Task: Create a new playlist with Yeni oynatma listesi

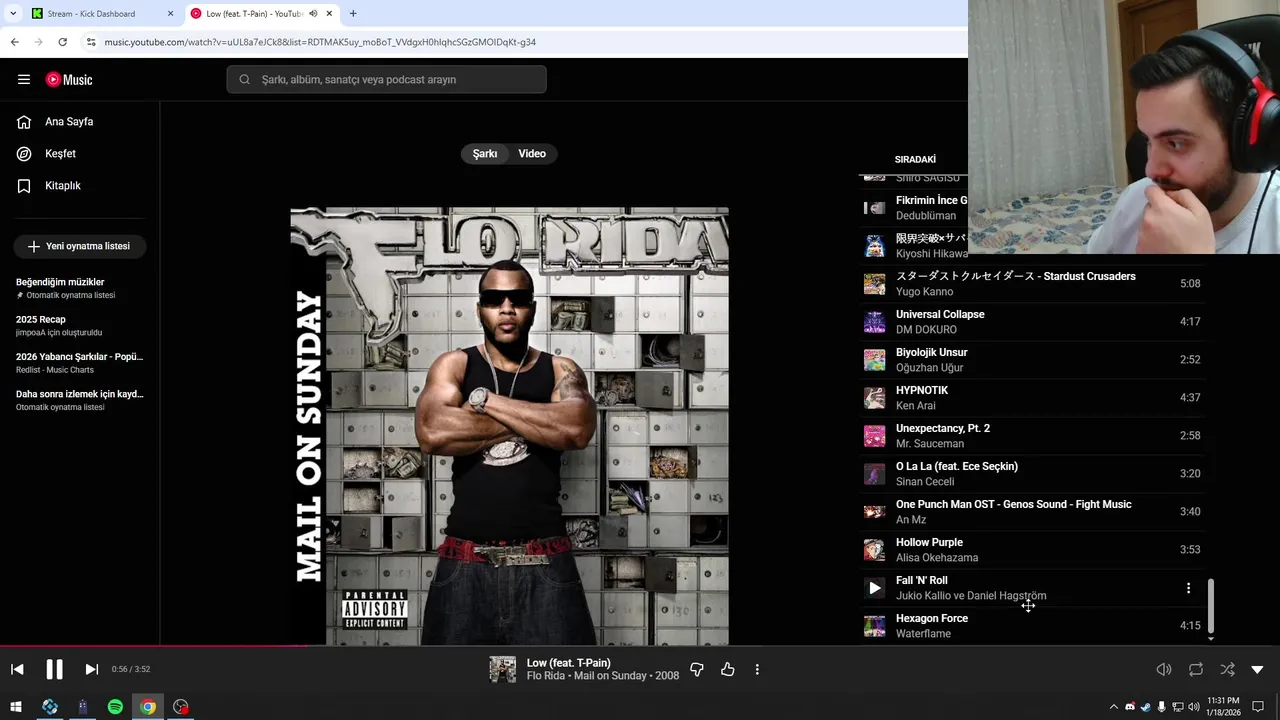Action: point(80,246)
